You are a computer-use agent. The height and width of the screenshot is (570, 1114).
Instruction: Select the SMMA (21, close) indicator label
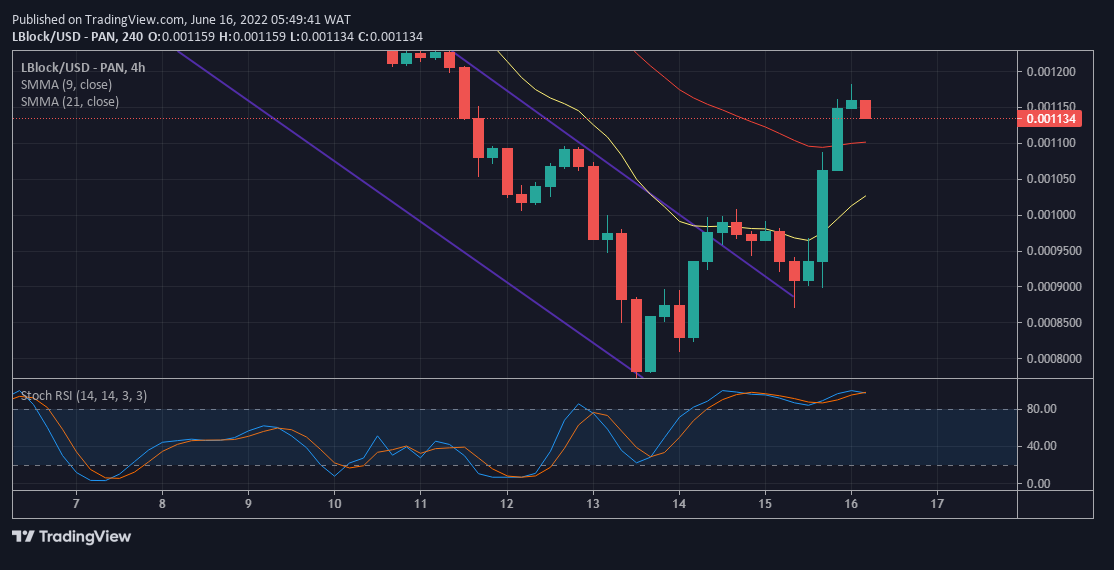pyautogui.click(x=70, y=102)
